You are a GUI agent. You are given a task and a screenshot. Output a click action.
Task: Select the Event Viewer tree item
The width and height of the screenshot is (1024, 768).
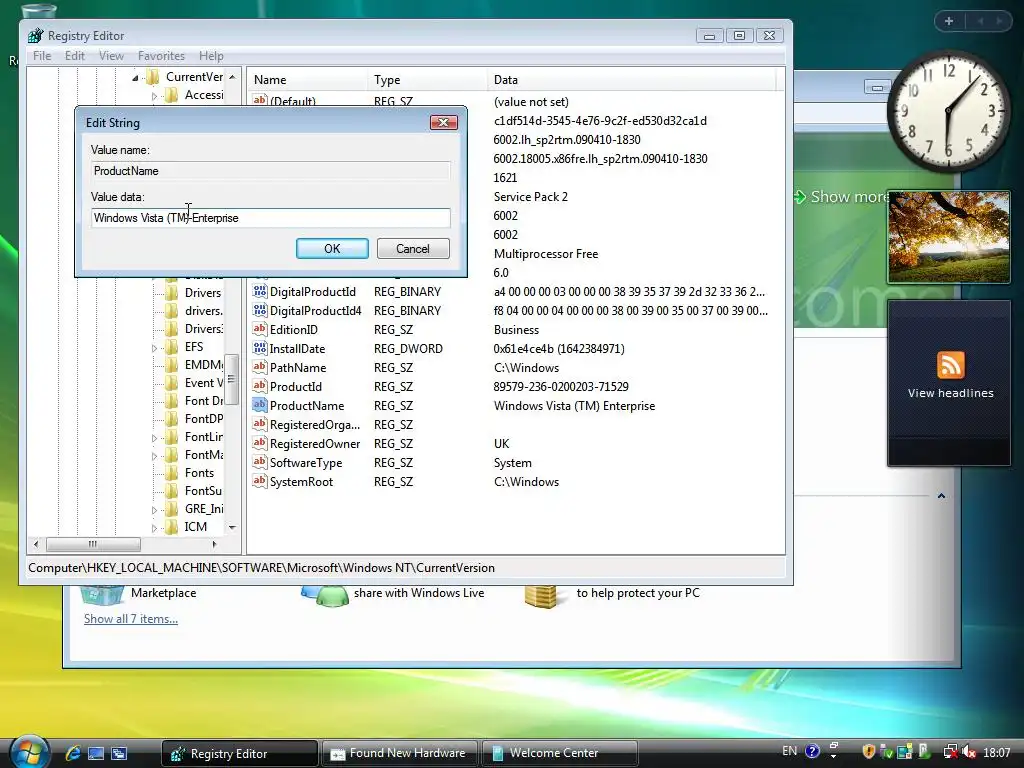coord(204,383)
